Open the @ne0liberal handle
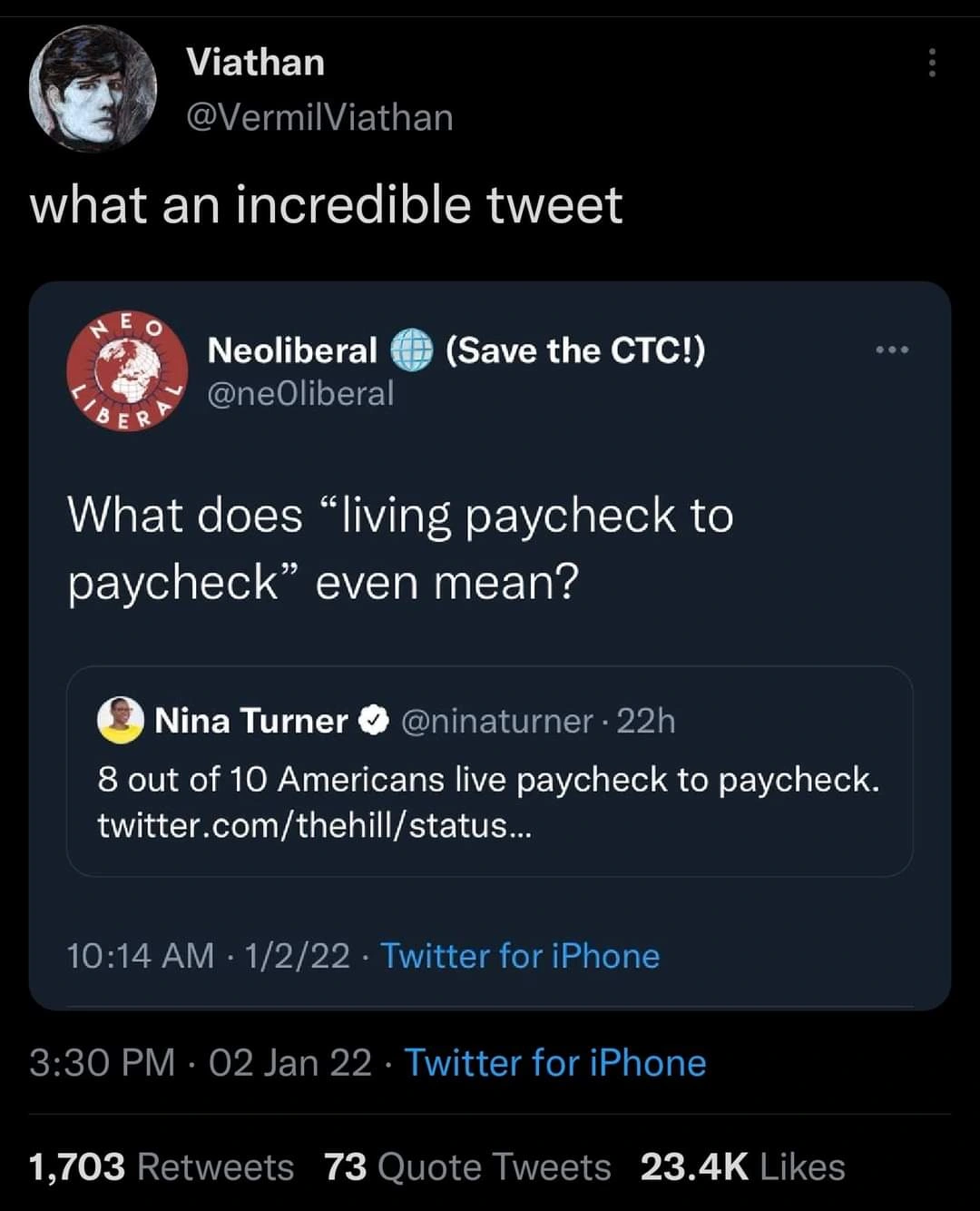 point(300,394)
